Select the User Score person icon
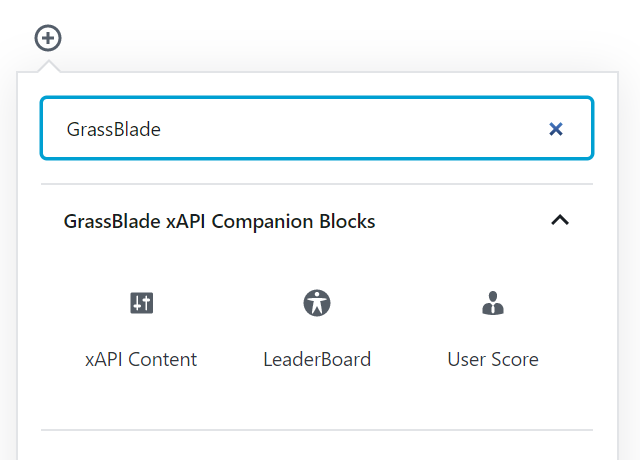The image size is (640, 460). [493, 303]
